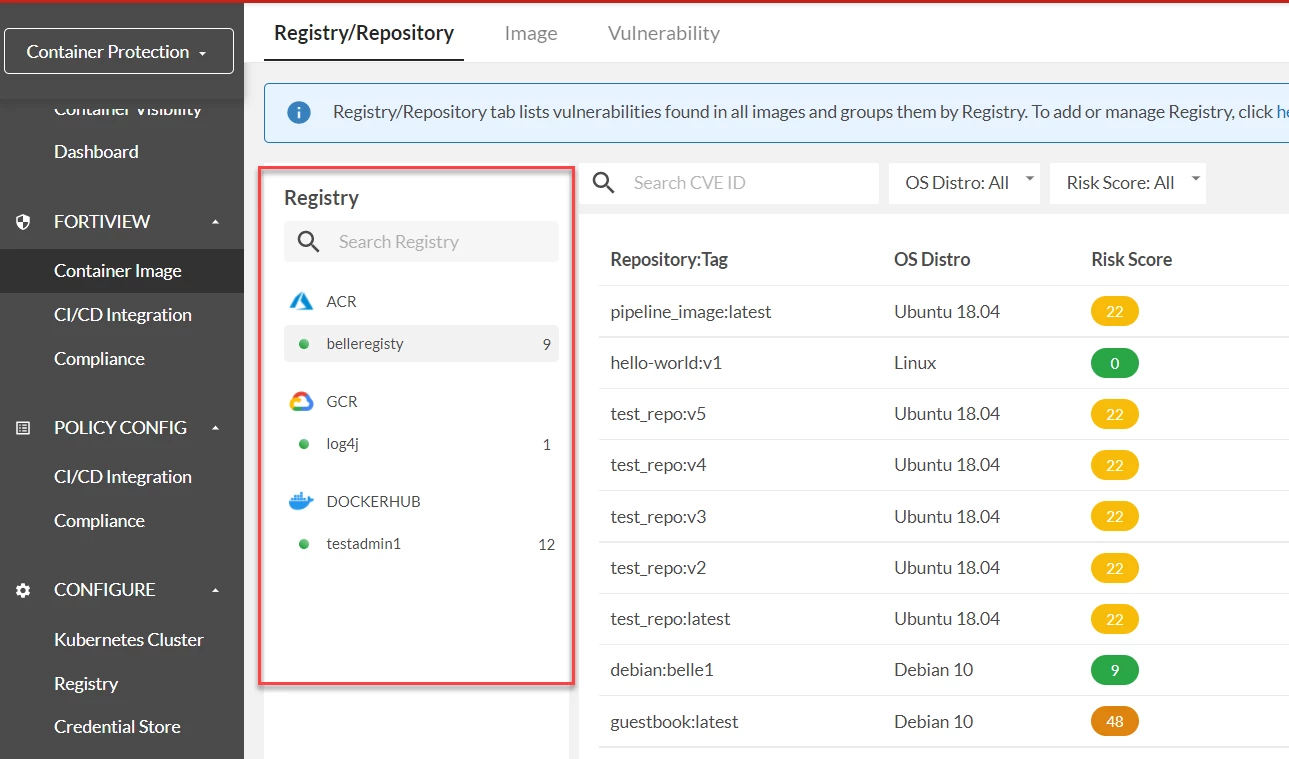Click the magnifier icon in Search Registry
This screenshot has width=1289, height=759.
point(309,242)
